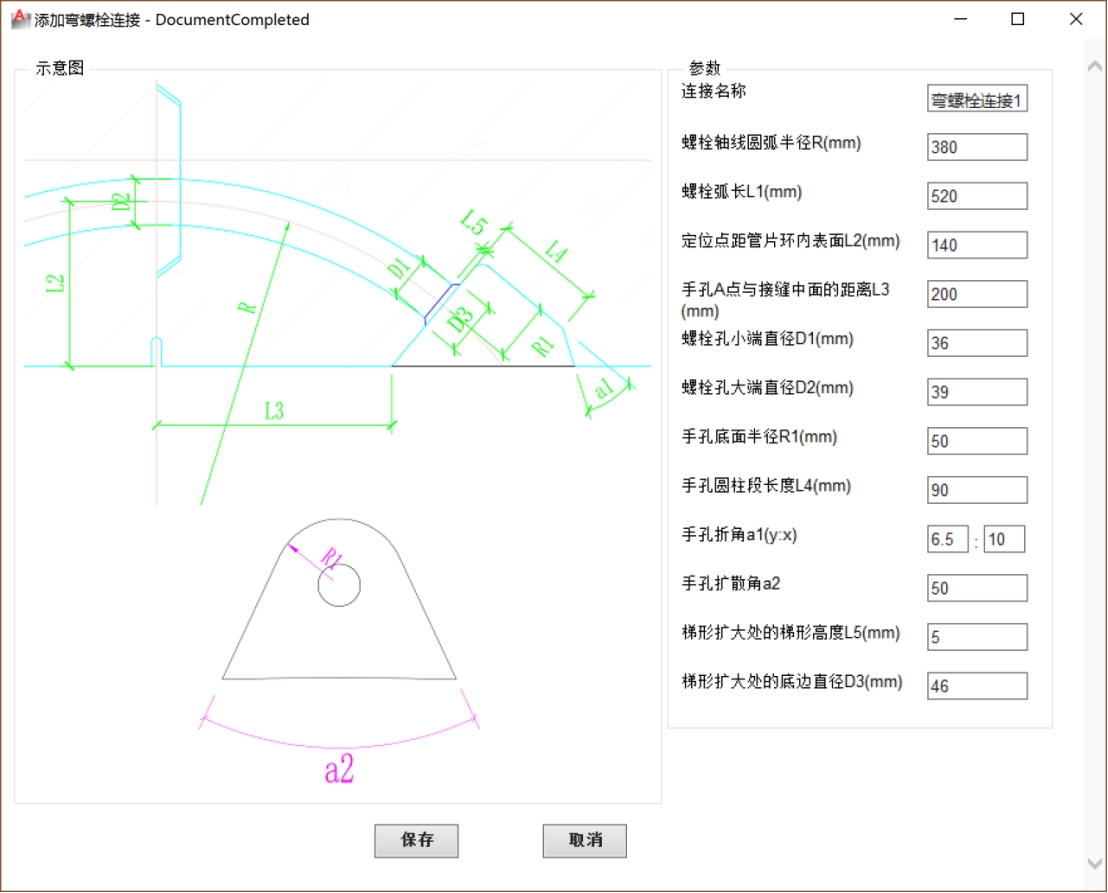Click the 螺栓孔小端直径D1 field with 36
The image size is (1108, 893).
(977, 342)
